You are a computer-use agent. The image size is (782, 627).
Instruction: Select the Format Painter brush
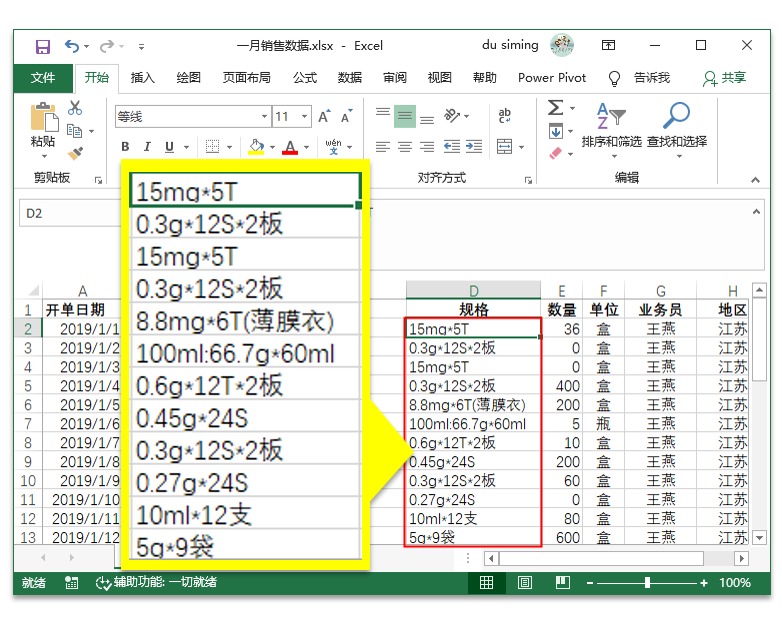coord(75,153)
